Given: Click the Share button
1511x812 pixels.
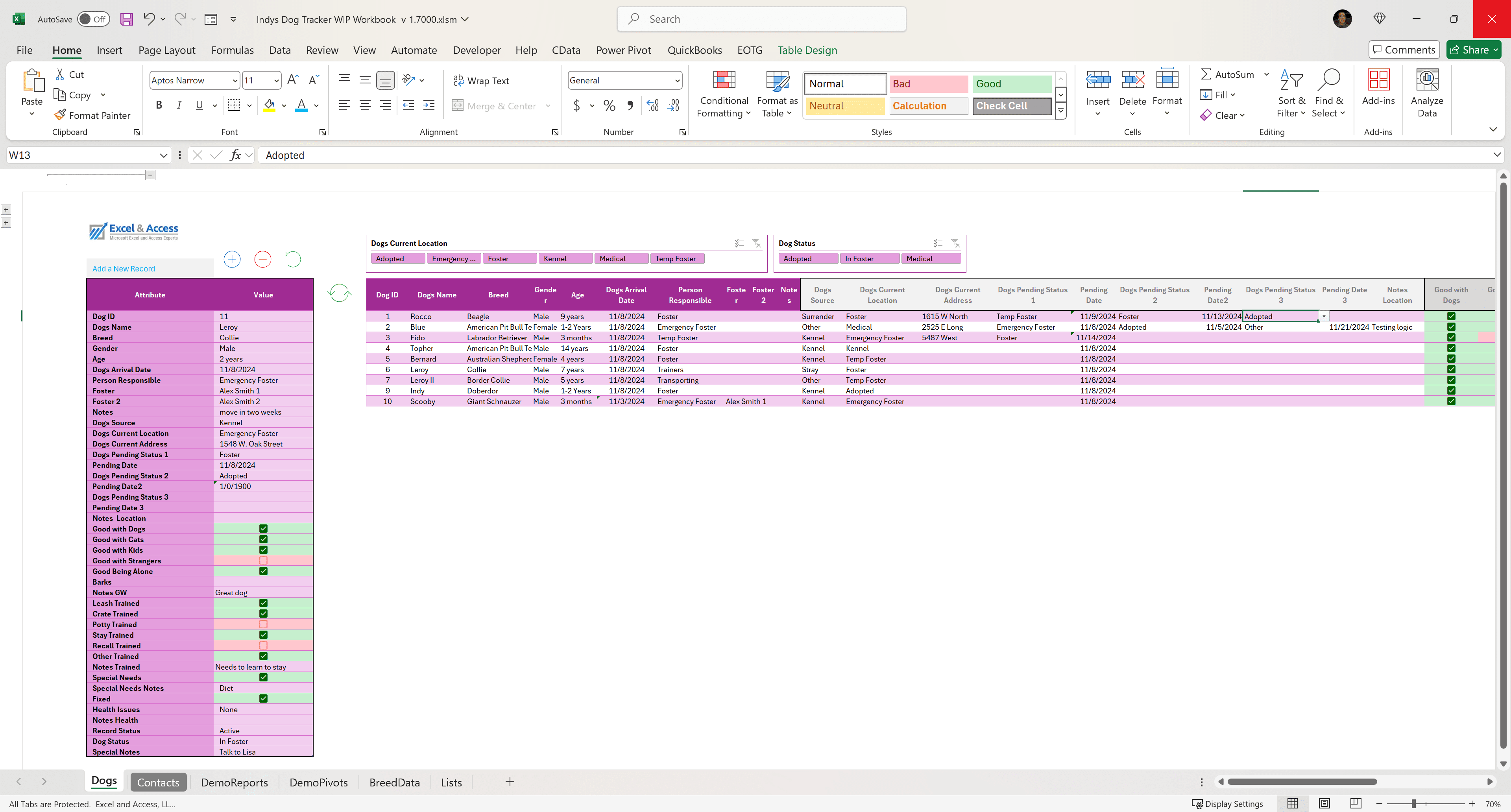Looking at the screenshot, I should [x=1469, y=50].
